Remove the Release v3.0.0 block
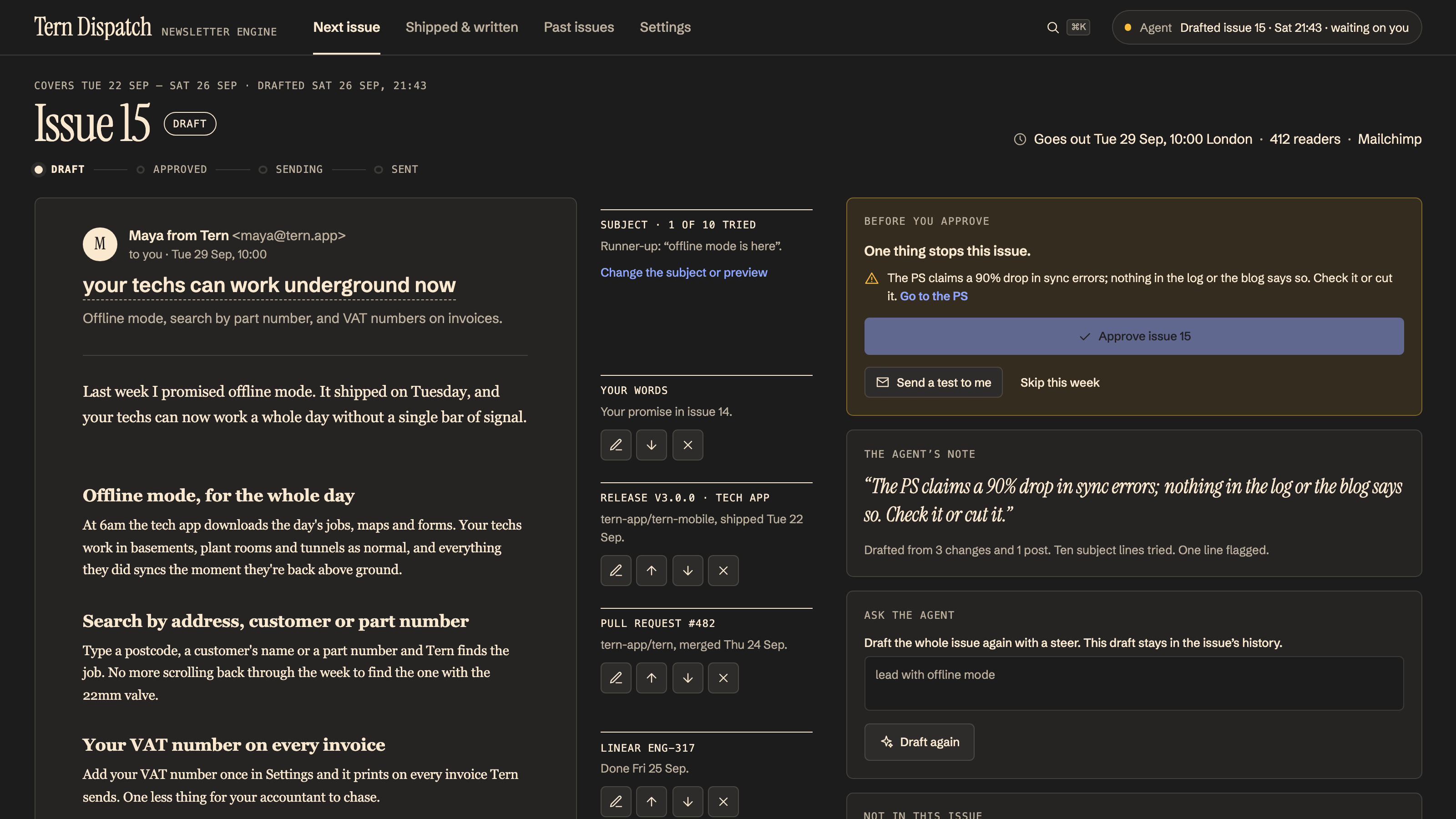Screen dimensions: 1456x819 [723, 570]
